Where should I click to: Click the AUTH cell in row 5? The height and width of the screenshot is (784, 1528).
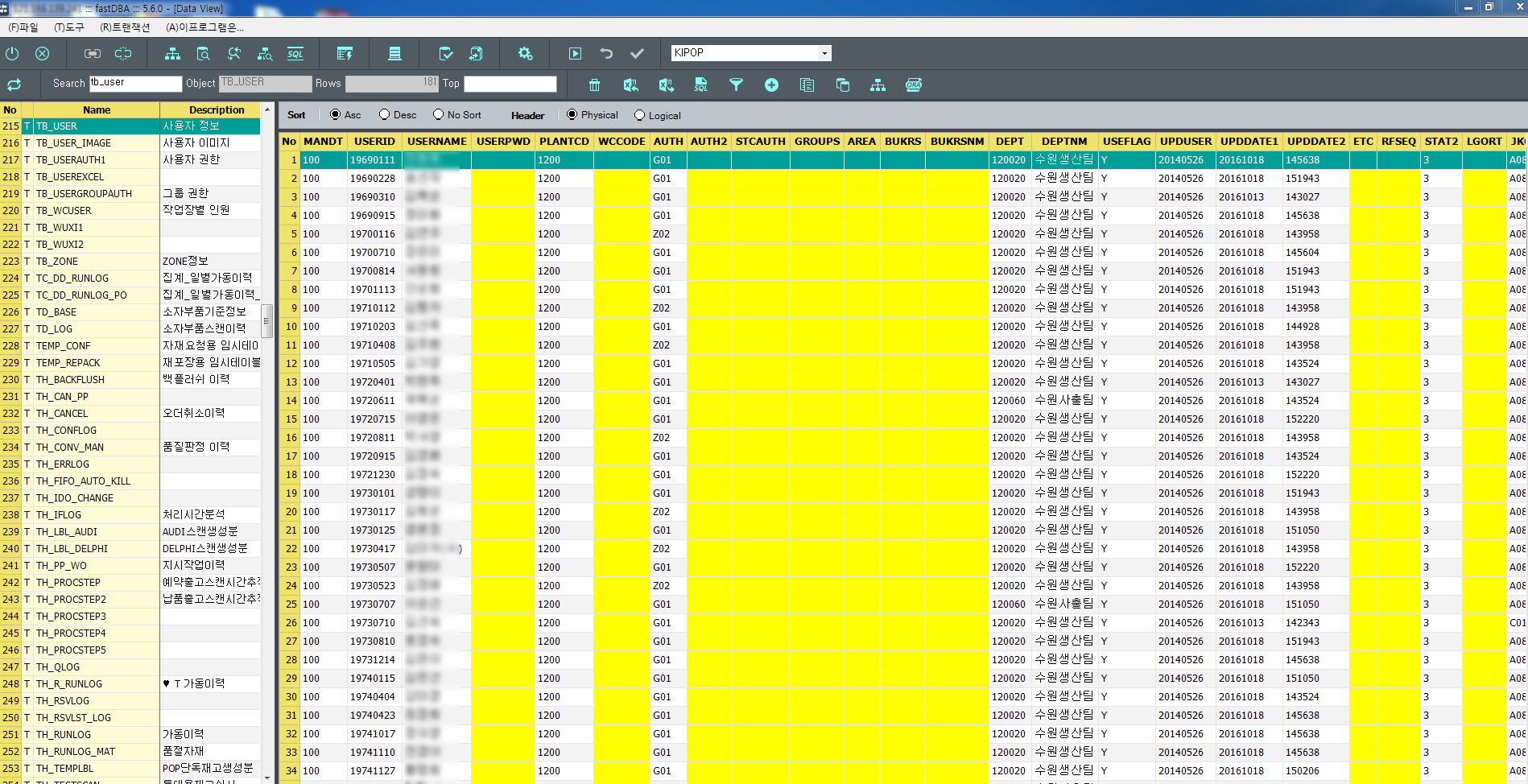[x=668, y=234]
